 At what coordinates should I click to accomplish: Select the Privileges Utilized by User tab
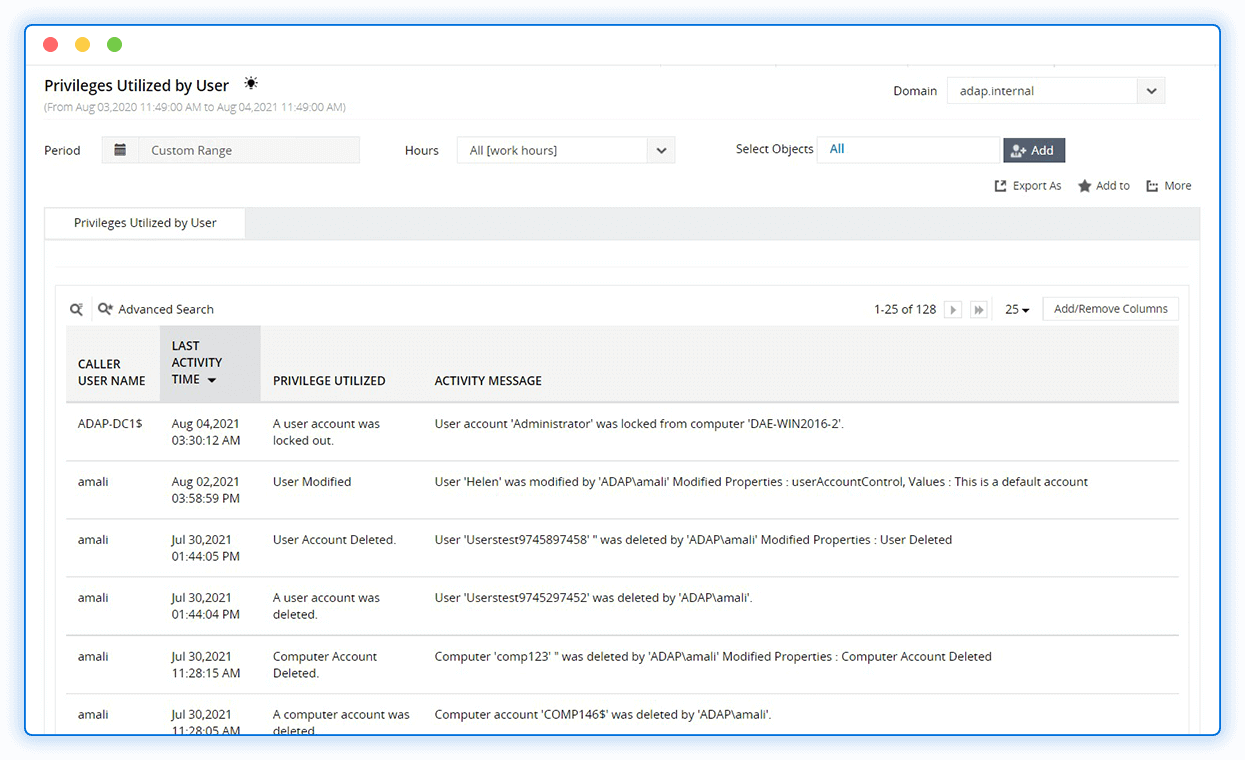[144, 223]
